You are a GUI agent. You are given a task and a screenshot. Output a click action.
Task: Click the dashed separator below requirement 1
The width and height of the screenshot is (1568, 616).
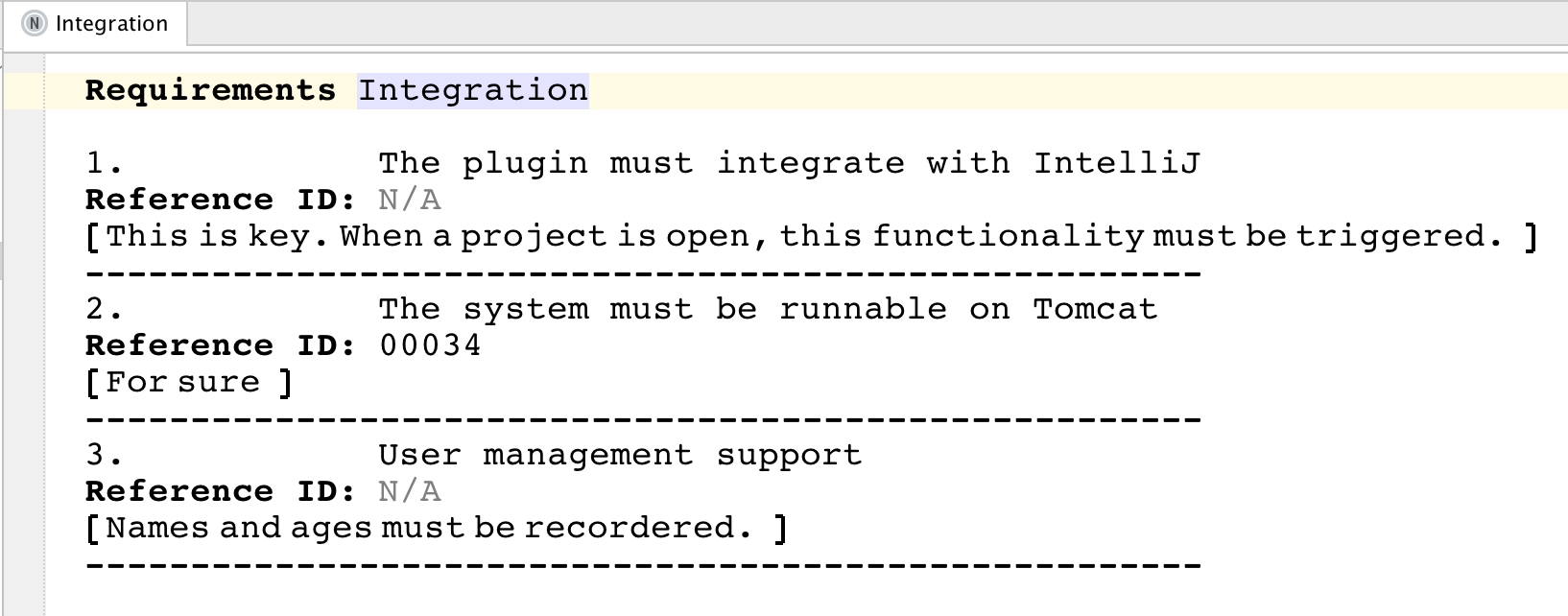click(x=643, y=273)
